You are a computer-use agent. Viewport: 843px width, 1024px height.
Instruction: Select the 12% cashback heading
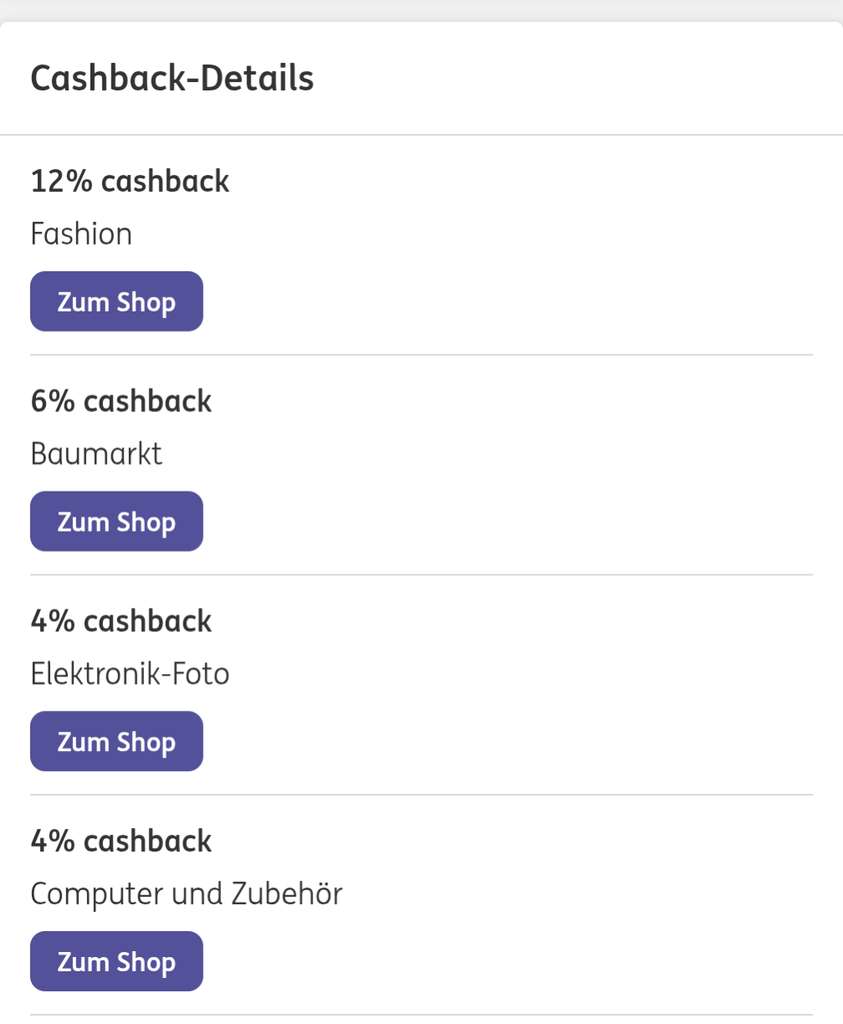[130, 181]
